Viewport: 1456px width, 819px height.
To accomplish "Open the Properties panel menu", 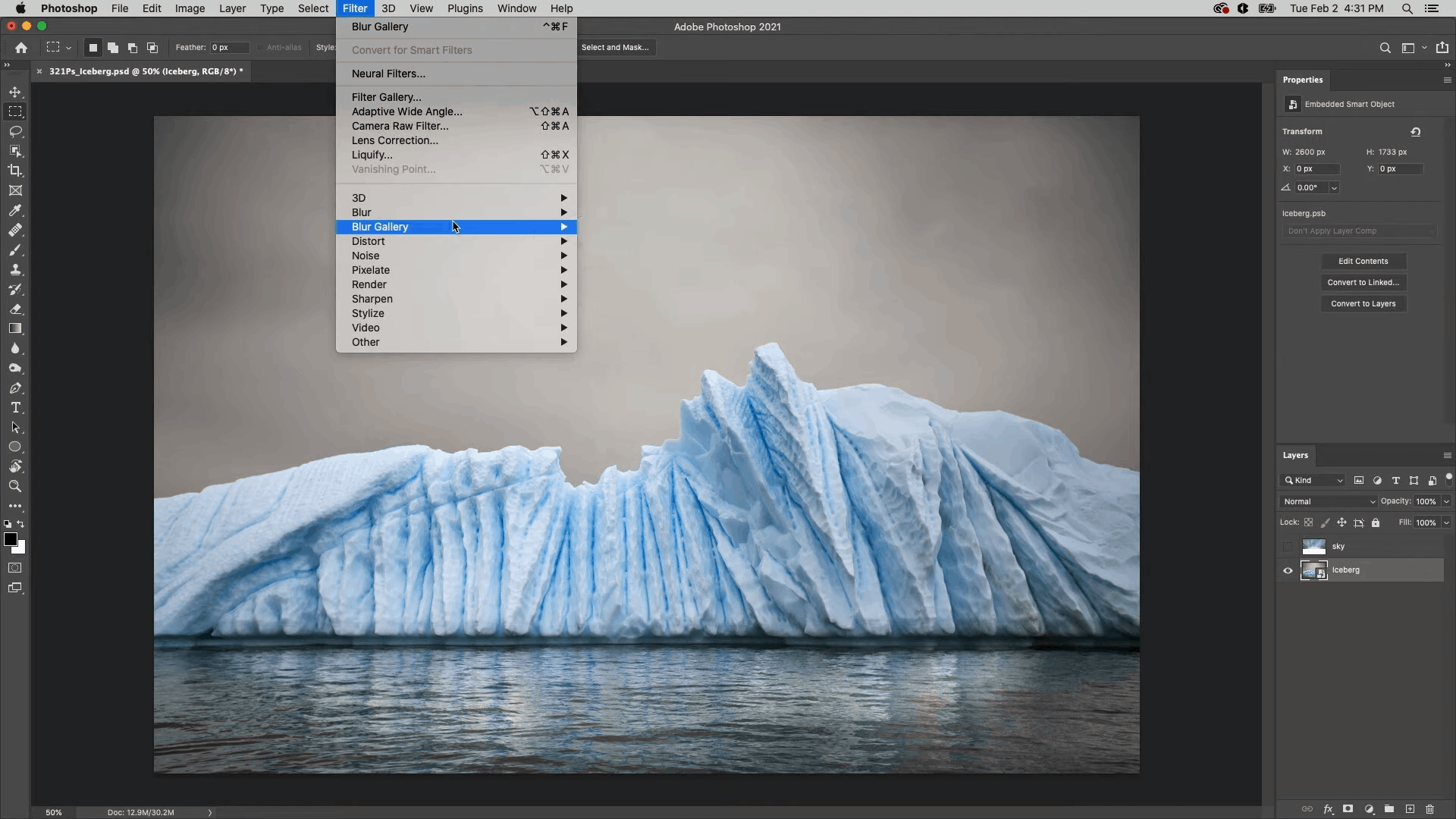I will 1447,80.
